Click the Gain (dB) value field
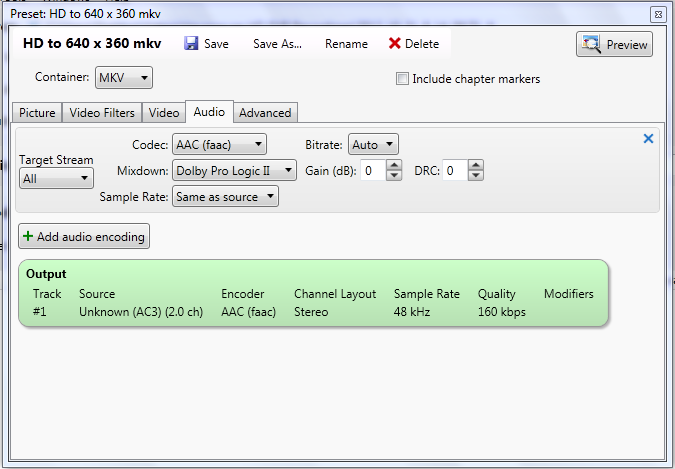 [x=373, y=171]
